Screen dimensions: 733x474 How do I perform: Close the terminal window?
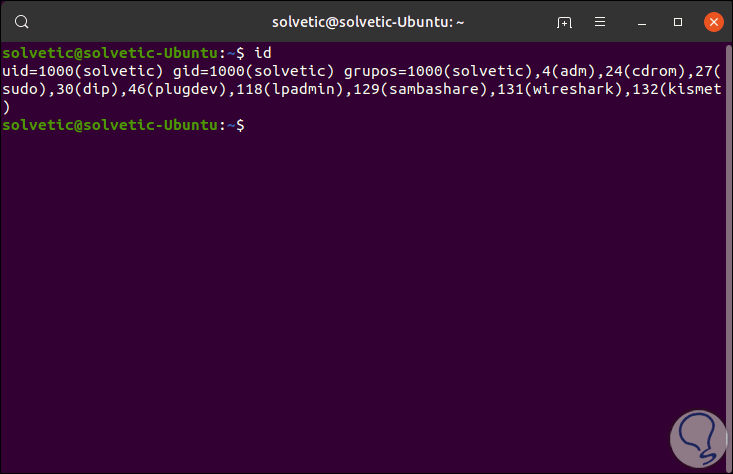coord(713,22)
